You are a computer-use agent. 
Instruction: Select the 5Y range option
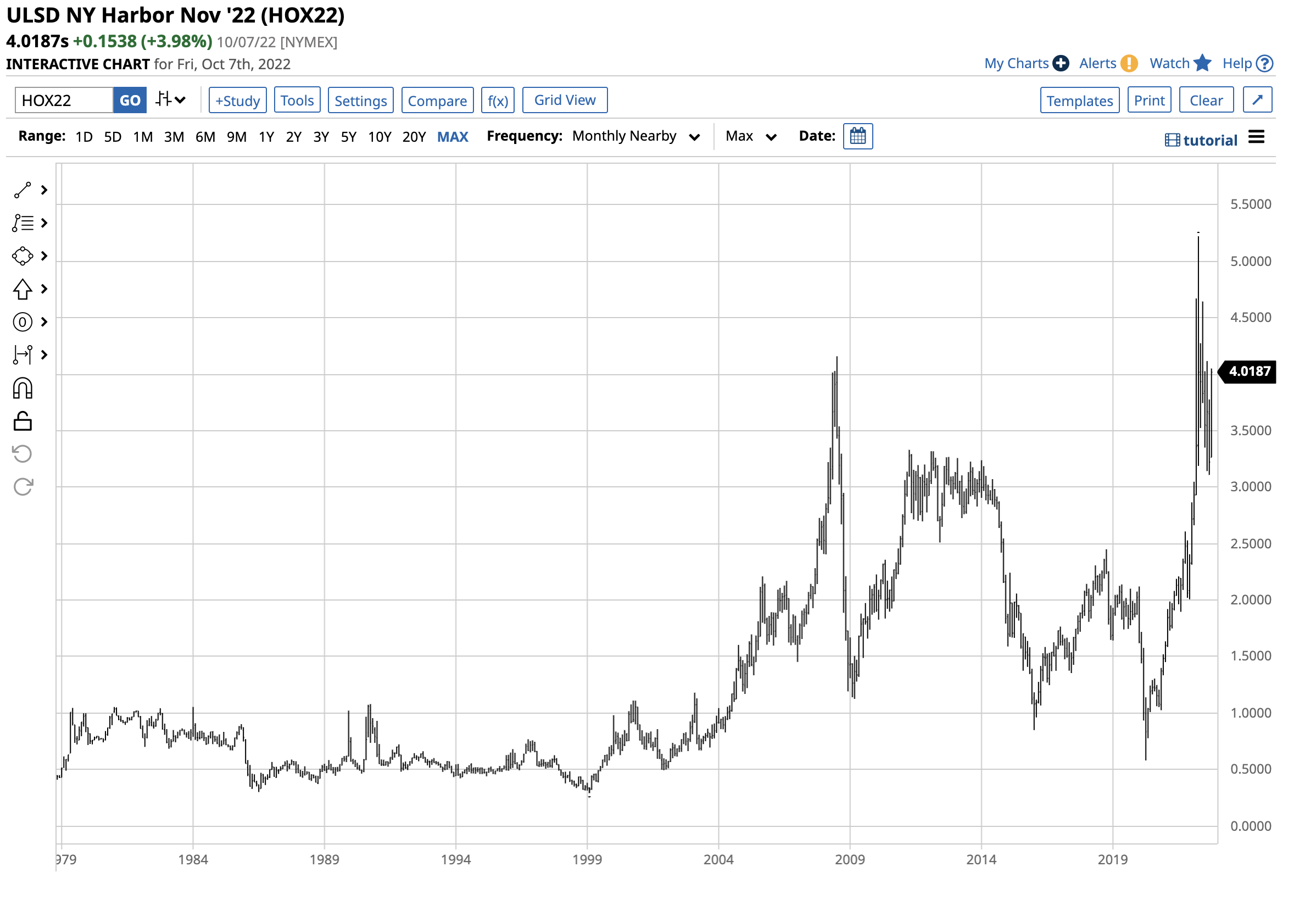point(348,137)
